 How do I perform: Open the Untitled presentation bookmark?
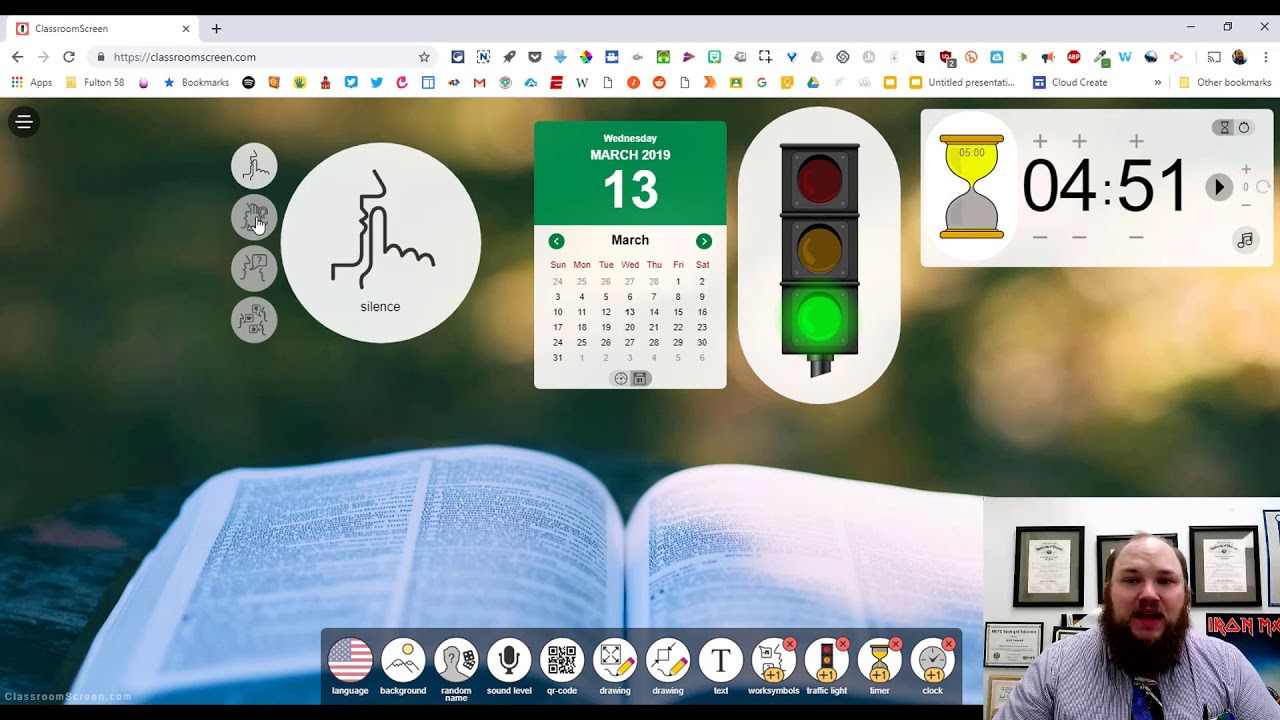[962, 82]
